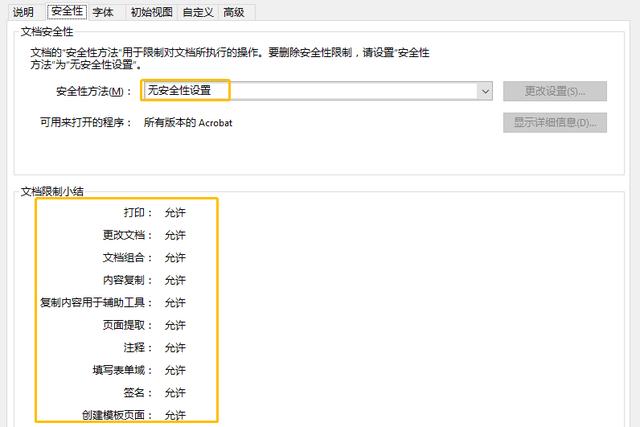Select the 安全性 tab
Viewport: 640px width, 427px height.
67,11
